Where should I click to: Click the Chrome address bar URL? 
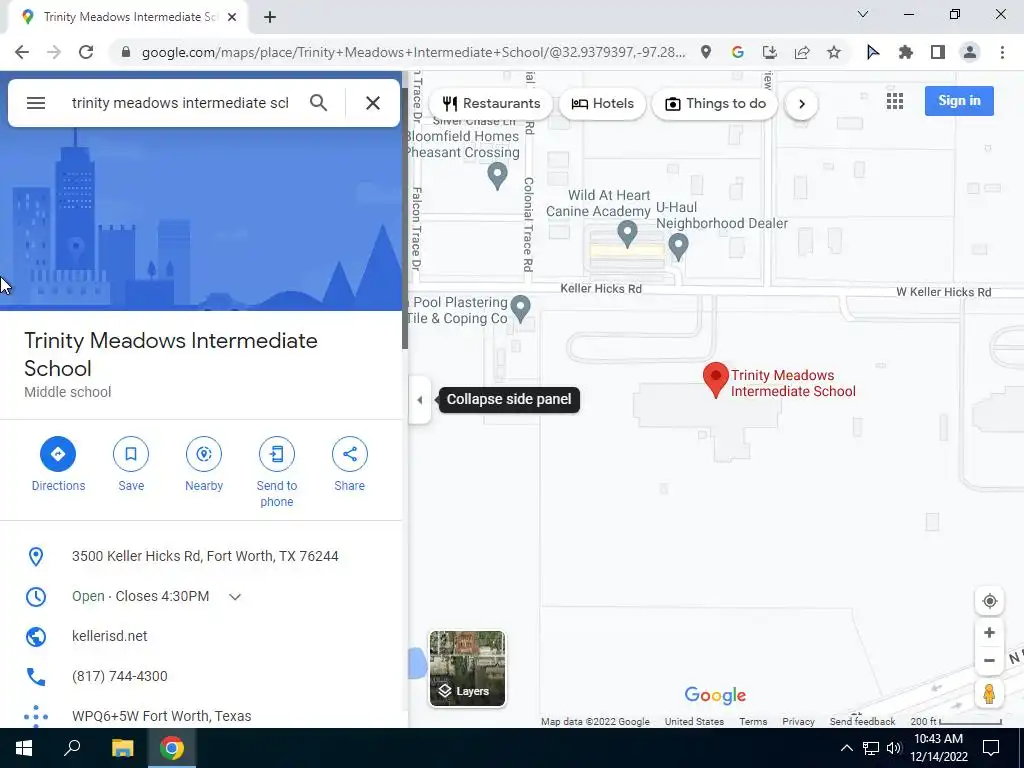[413, 52]
